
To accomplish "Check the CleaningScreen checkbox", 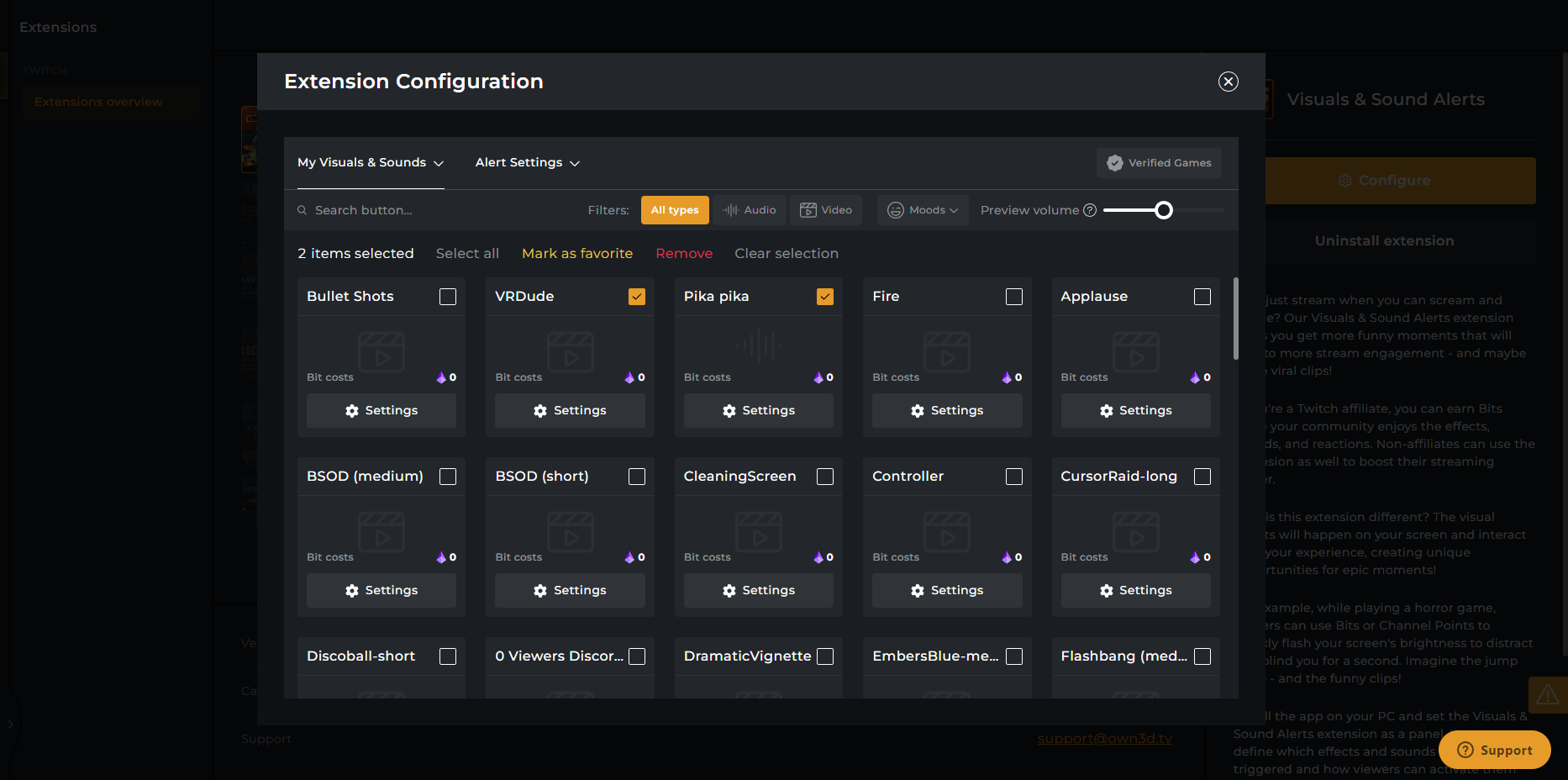I will coord(825,477).
